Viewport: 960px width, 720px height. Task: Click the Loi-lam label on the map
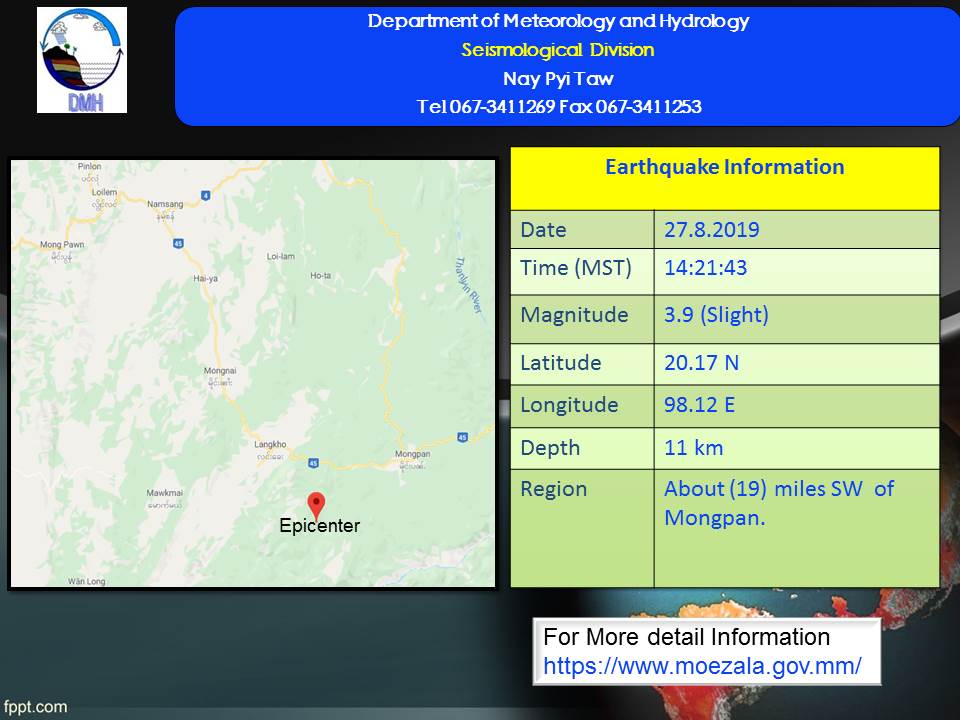(x=280, y=257)
